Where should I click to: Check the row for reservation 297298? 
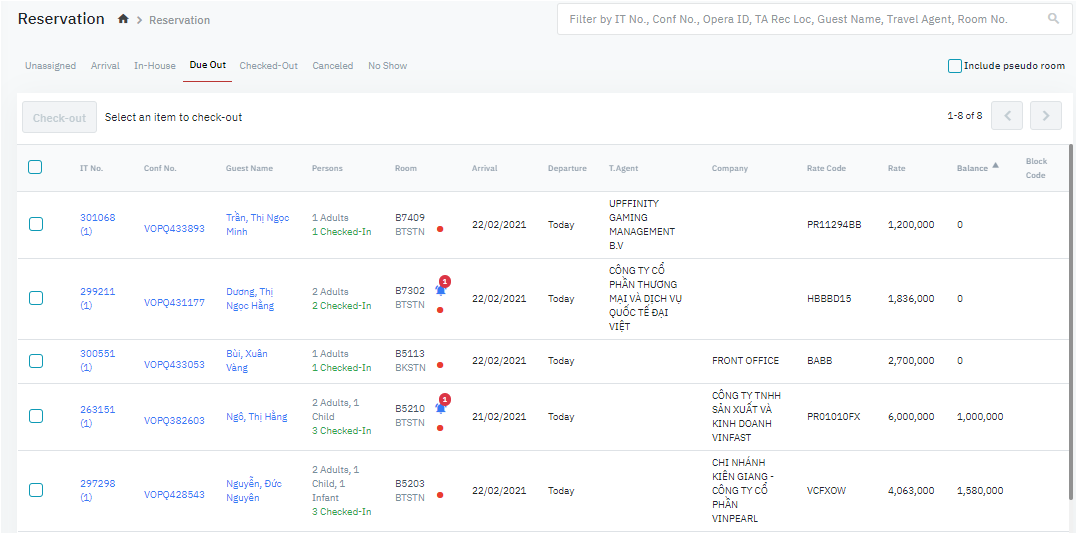tap(36, 491)
